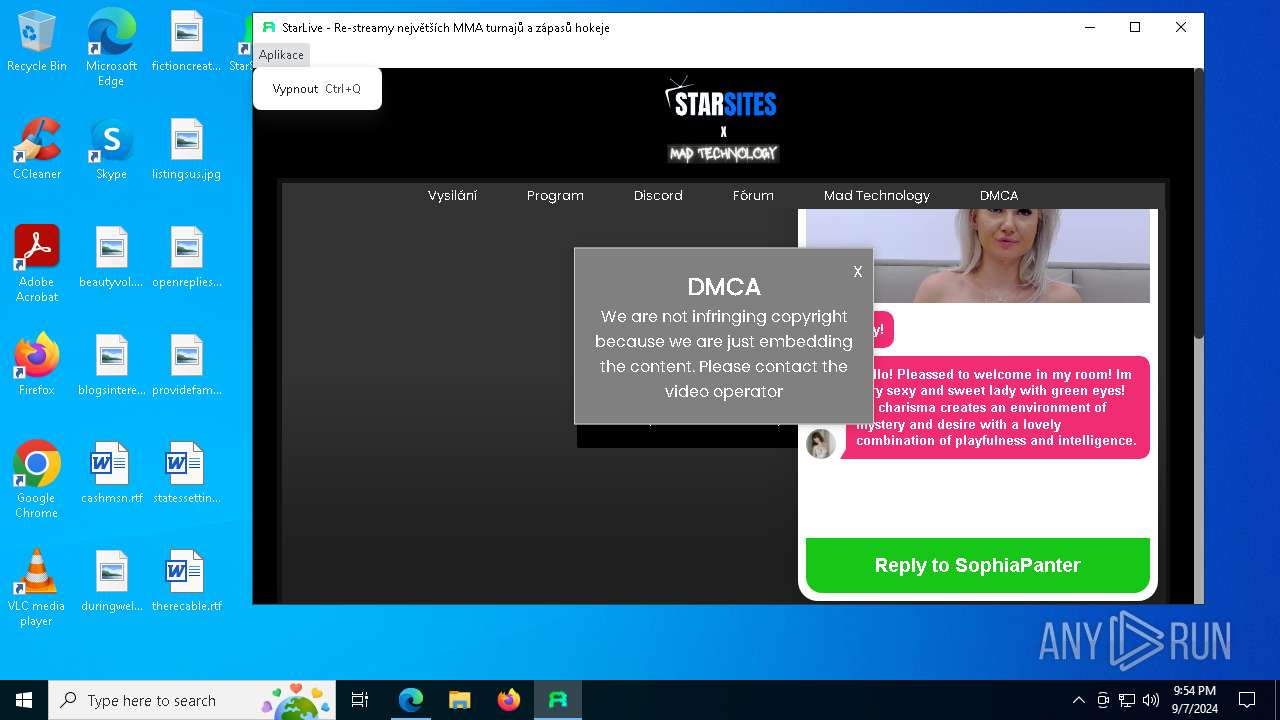Viewport: 1280px width, 720px height.
Task: Open the Fórum navigation link
Action: tap(753, 195)
